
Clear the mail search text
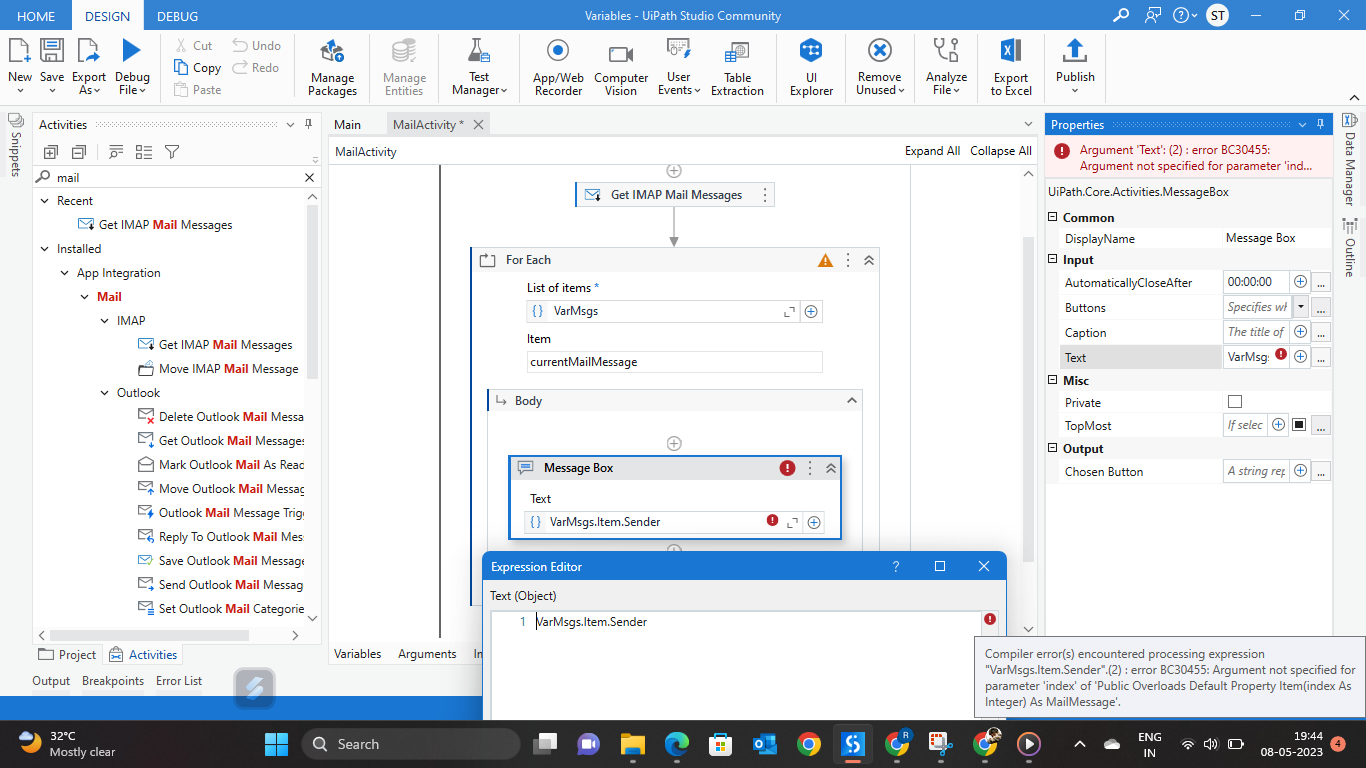[309, 177]
